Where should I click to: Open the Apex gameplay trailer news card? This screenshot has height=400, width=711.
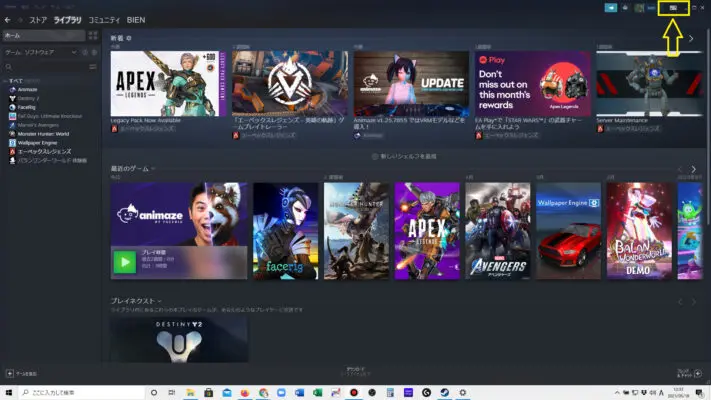(x=290, y=83)
